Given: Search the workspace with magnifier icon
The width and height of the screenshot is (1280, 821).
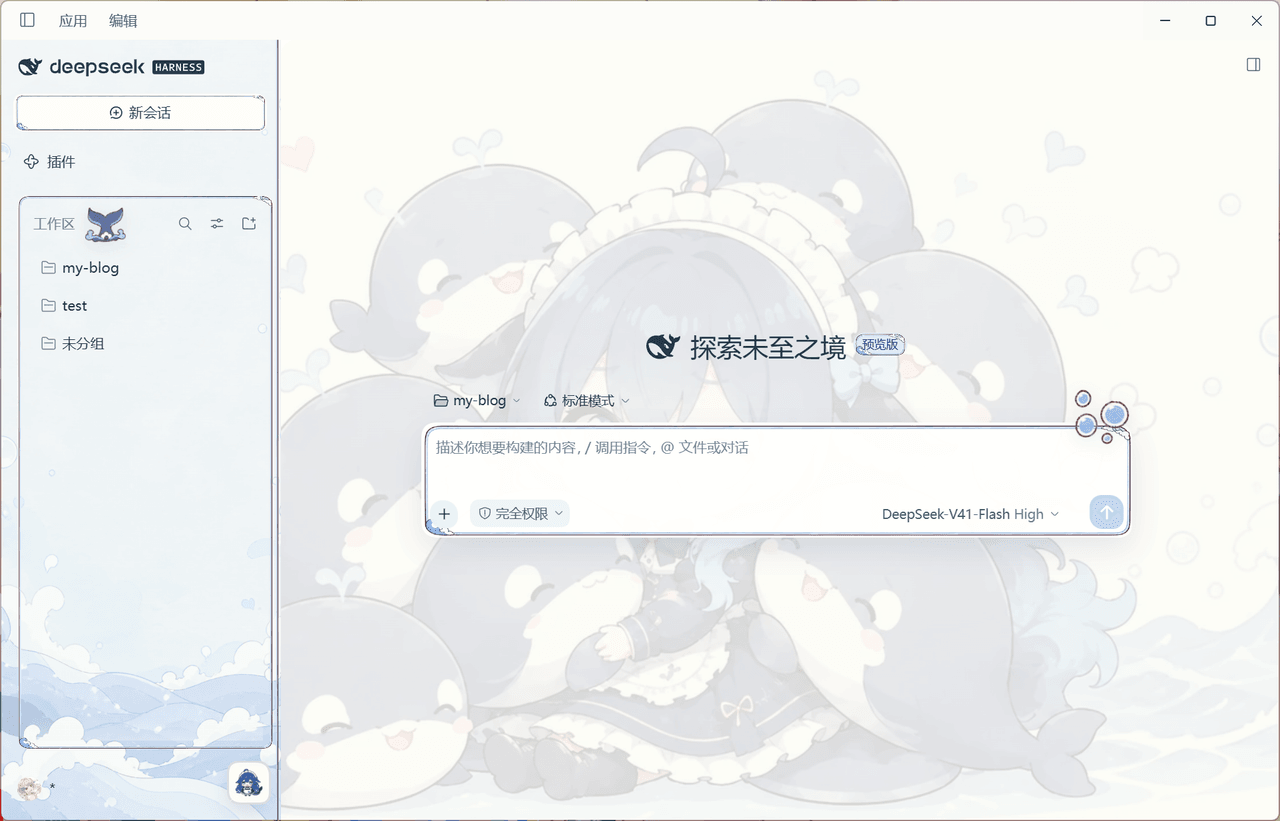Looking at the screenshot, I should click(185, 224).
